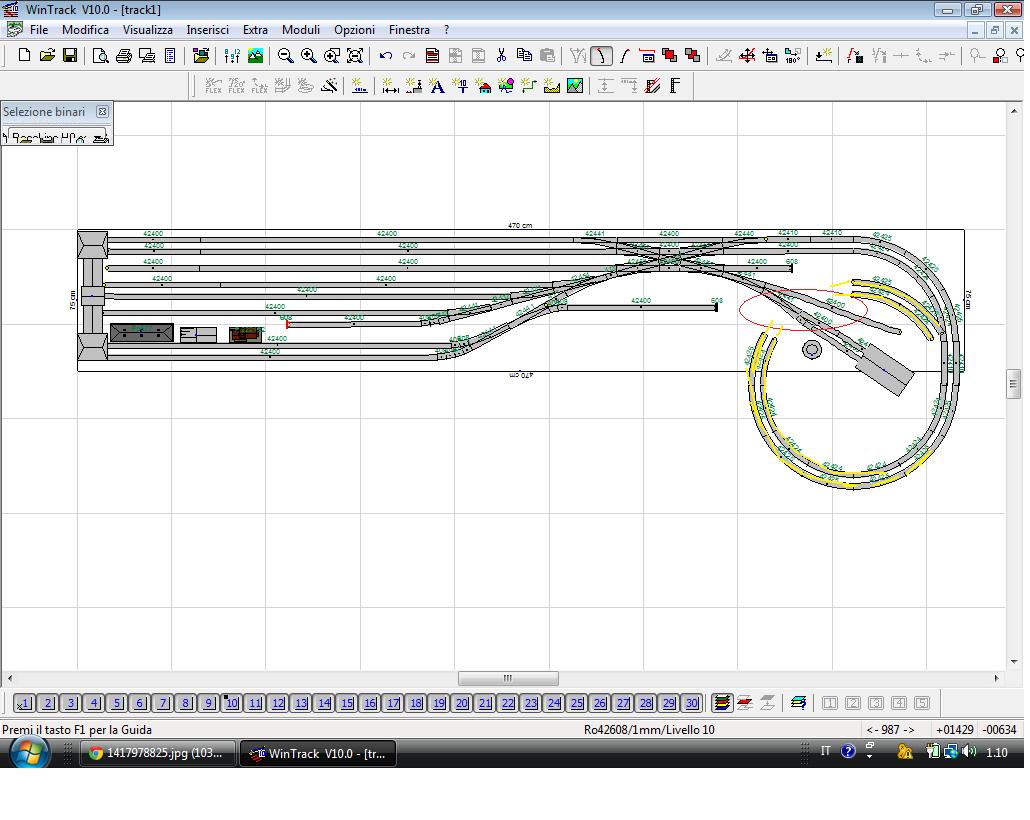Open the track library folder icon
The width and height of the screenshot is (1030, 820).
tap(201, 56)
